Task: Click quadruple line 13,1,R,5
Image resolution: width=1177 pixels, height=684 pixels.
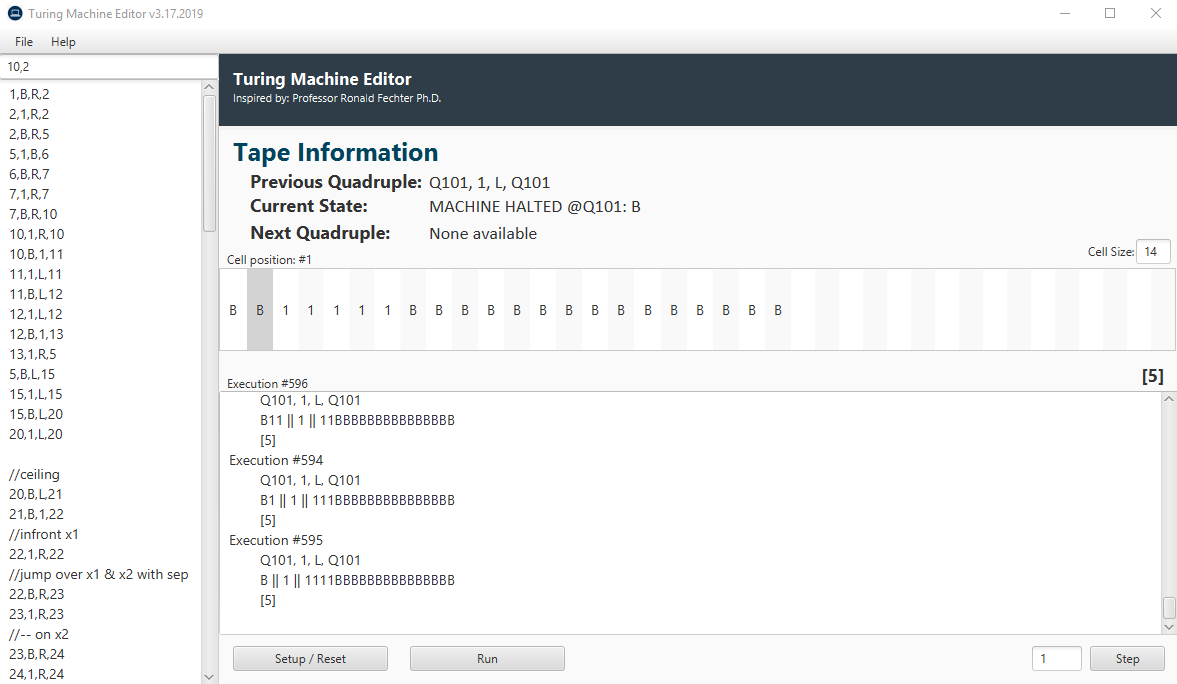Action: pyautogui.click(x=32, y=354)
